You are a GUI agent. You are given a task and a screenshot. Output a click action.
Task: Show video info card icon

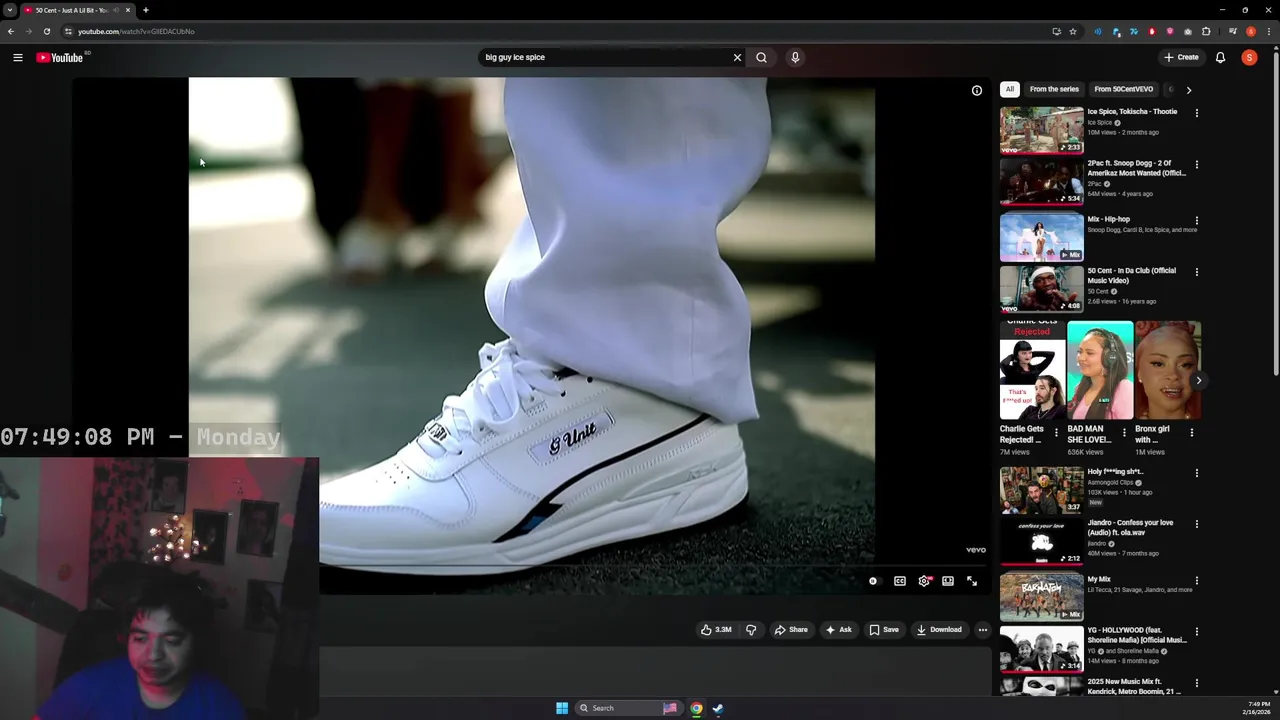pos(977,90)
